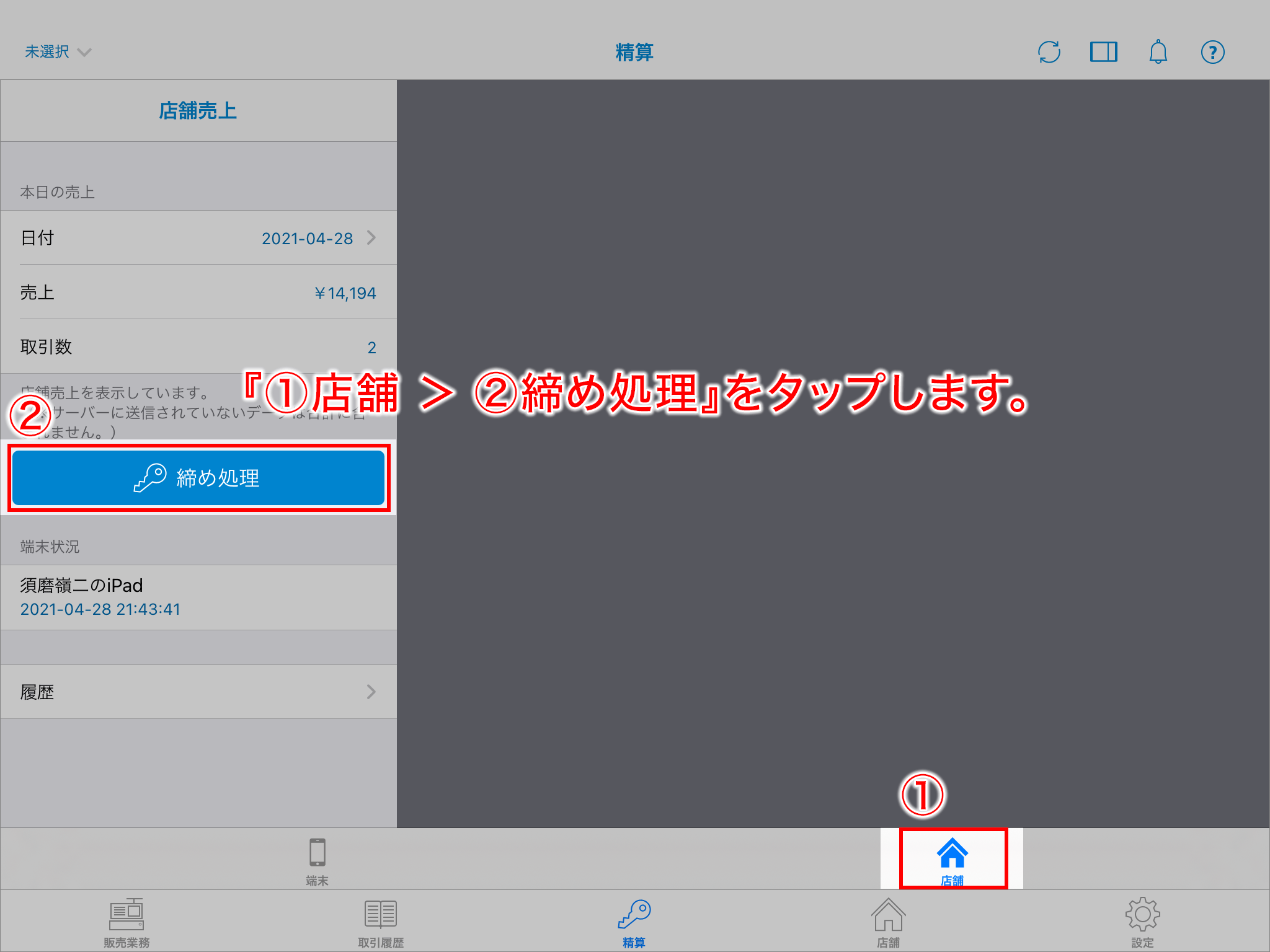Select the blue 店舗 house sub-tab

click(x=952, y=860)
